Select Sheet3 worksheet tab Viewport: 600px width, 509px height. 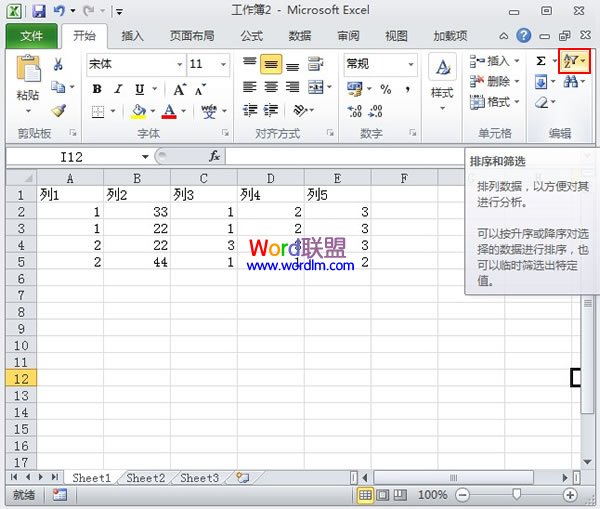[x=200, y=478]
